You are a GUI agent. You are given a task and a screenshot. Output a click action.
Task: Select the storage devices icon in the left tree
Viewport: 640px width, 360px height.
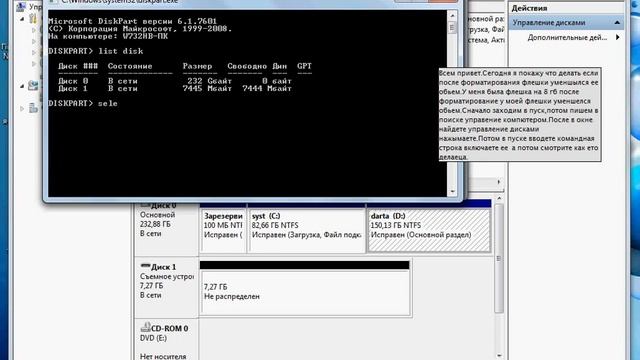33,85
